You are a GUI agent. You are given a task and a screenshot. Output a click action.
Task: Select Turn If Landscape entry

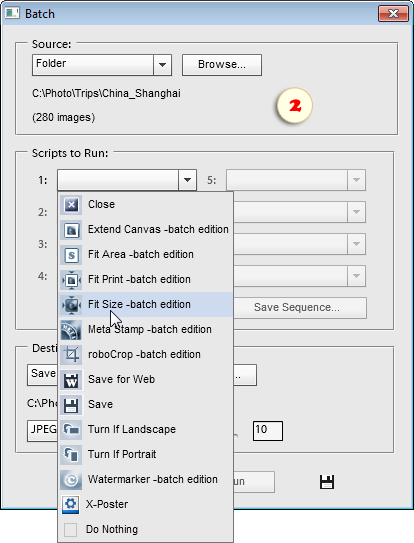tap(145, 429)
